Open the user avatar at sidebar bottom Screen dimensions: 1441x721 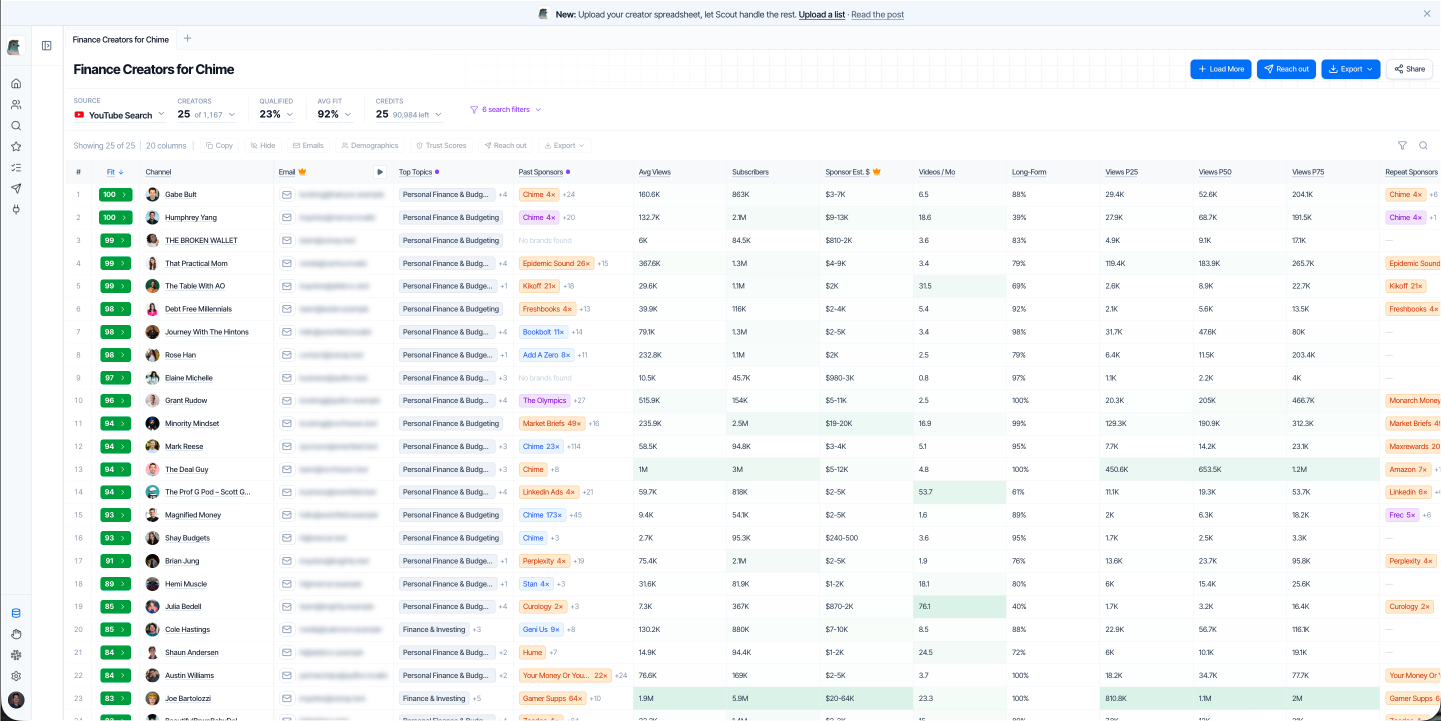coord(15,700)
